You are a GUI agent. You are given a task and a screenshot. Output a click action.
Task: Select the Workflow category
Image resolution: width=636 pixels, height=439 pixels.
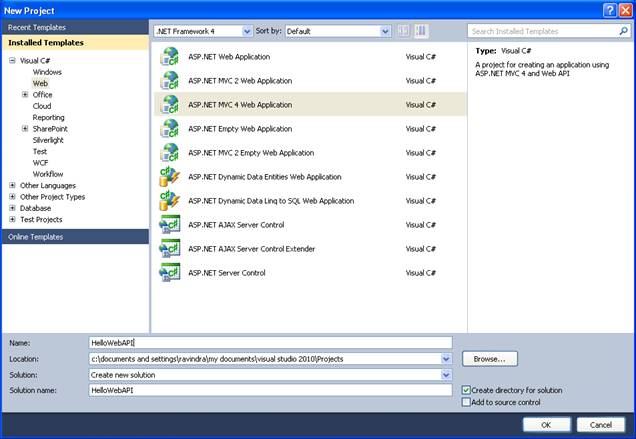[x=48, y=174]
